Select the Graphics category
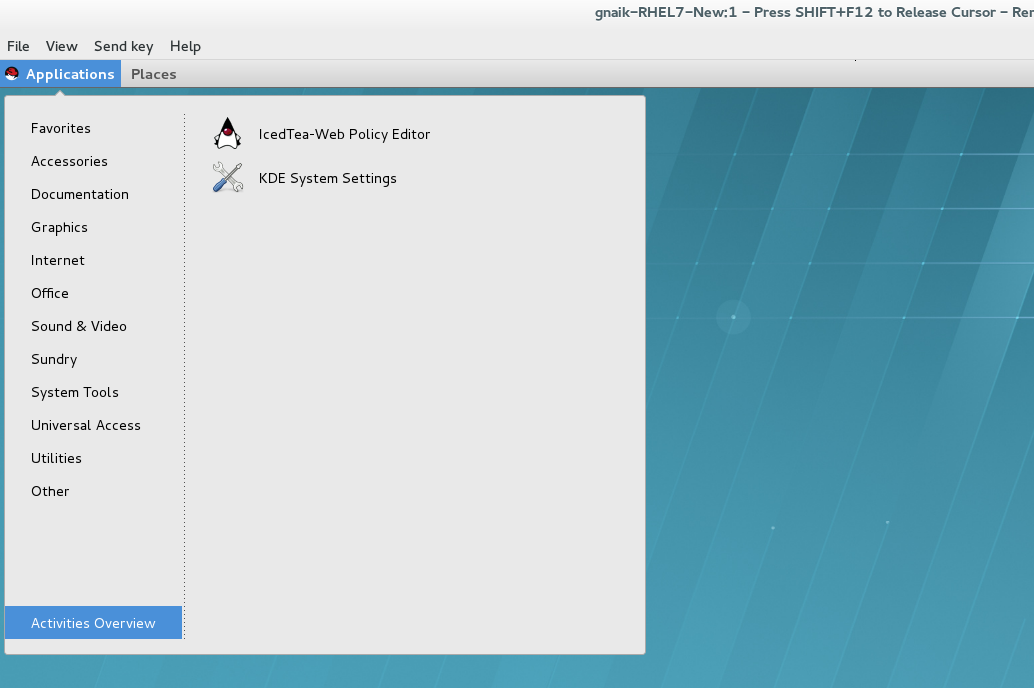The width and height of the screenshot is (1034, 688). pos(59,227)
